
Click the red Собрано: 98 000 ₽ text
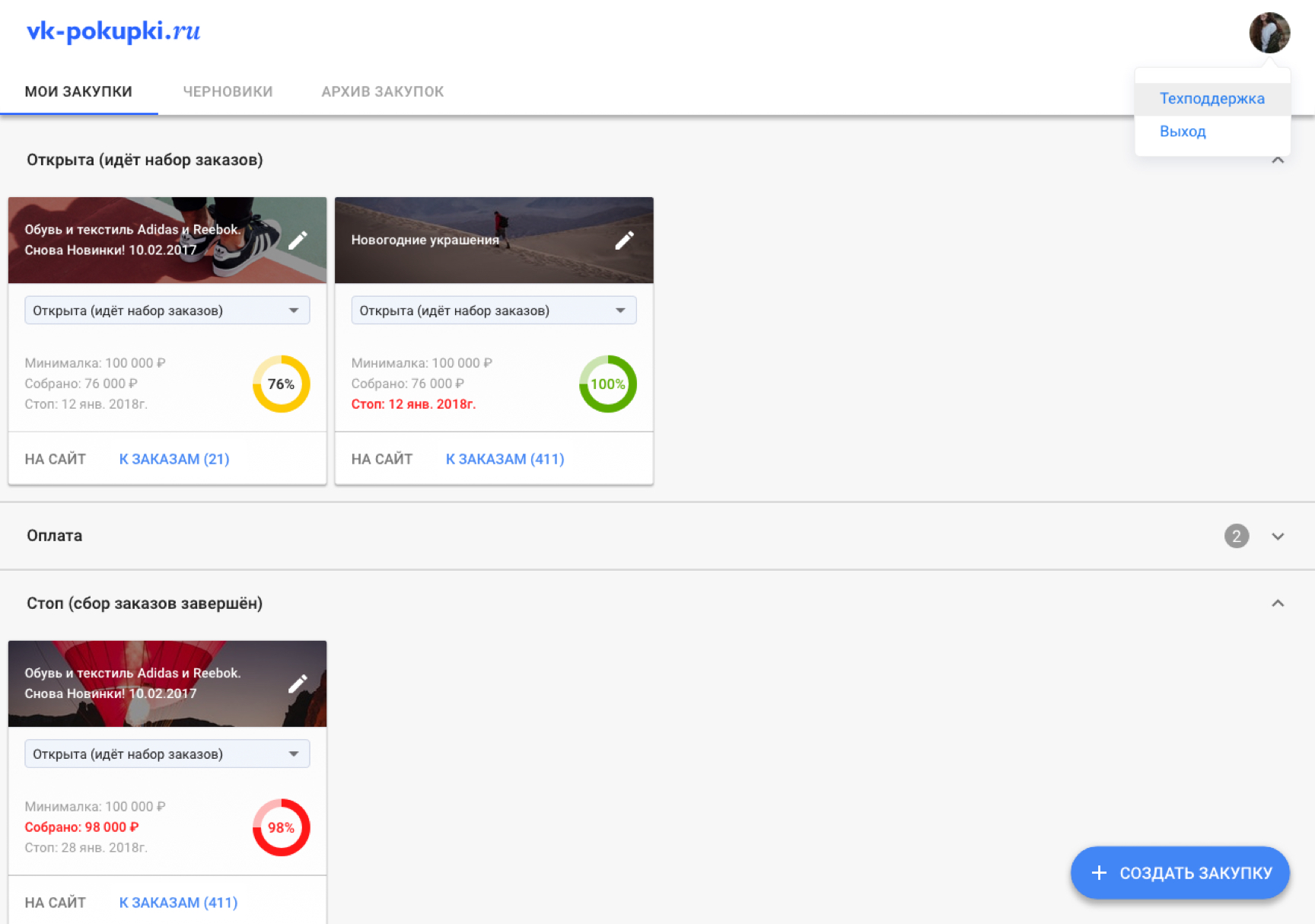click(x=81, y=827)
